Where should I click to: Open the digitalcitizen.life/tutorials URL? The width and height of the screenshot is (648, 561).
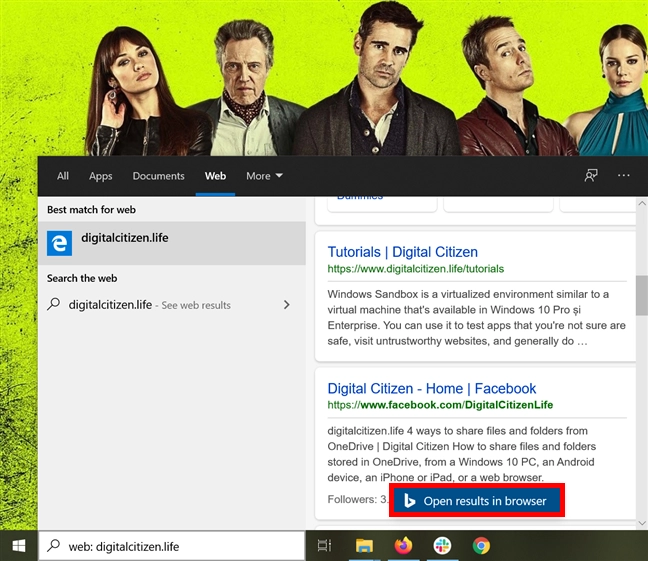416,269
